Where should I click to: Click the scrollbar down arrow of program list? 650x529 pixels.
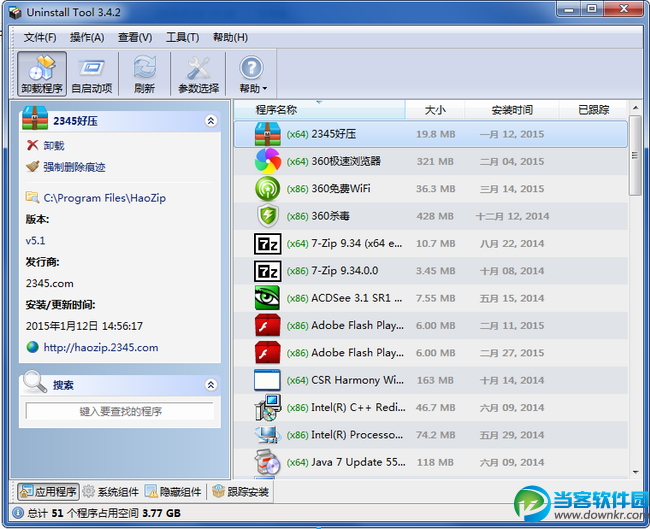635,472
